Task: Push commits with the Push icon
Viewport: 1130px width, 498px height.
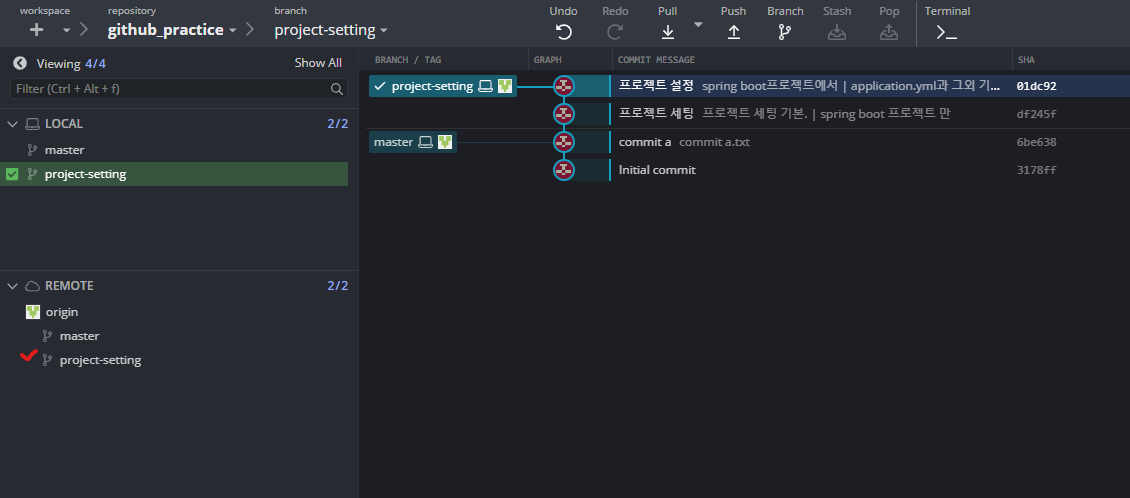Action: point(734,32)
